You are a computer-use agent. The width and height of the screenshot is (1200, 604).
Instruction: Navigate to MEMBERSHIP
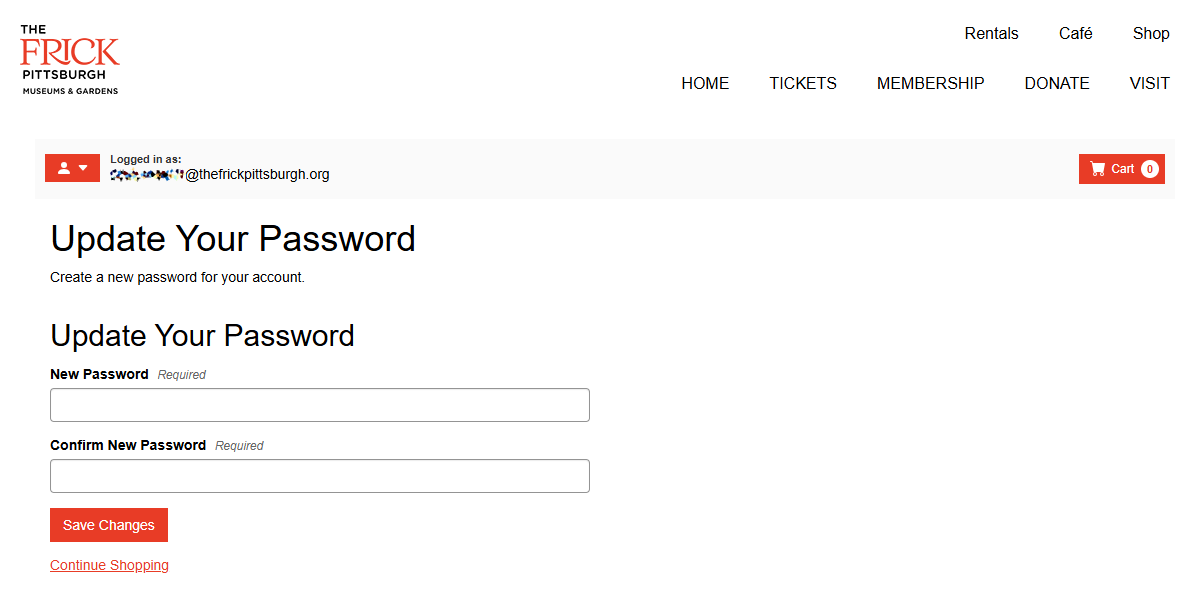(930, 83)
